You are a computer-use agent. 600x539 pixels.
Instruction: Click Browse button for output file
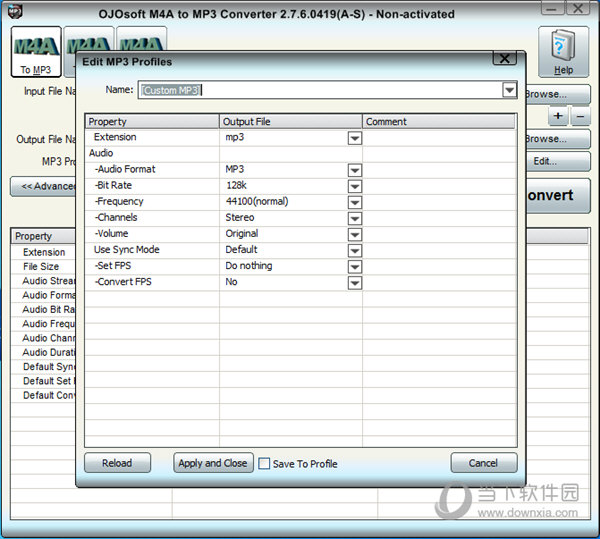pos(558,139)
